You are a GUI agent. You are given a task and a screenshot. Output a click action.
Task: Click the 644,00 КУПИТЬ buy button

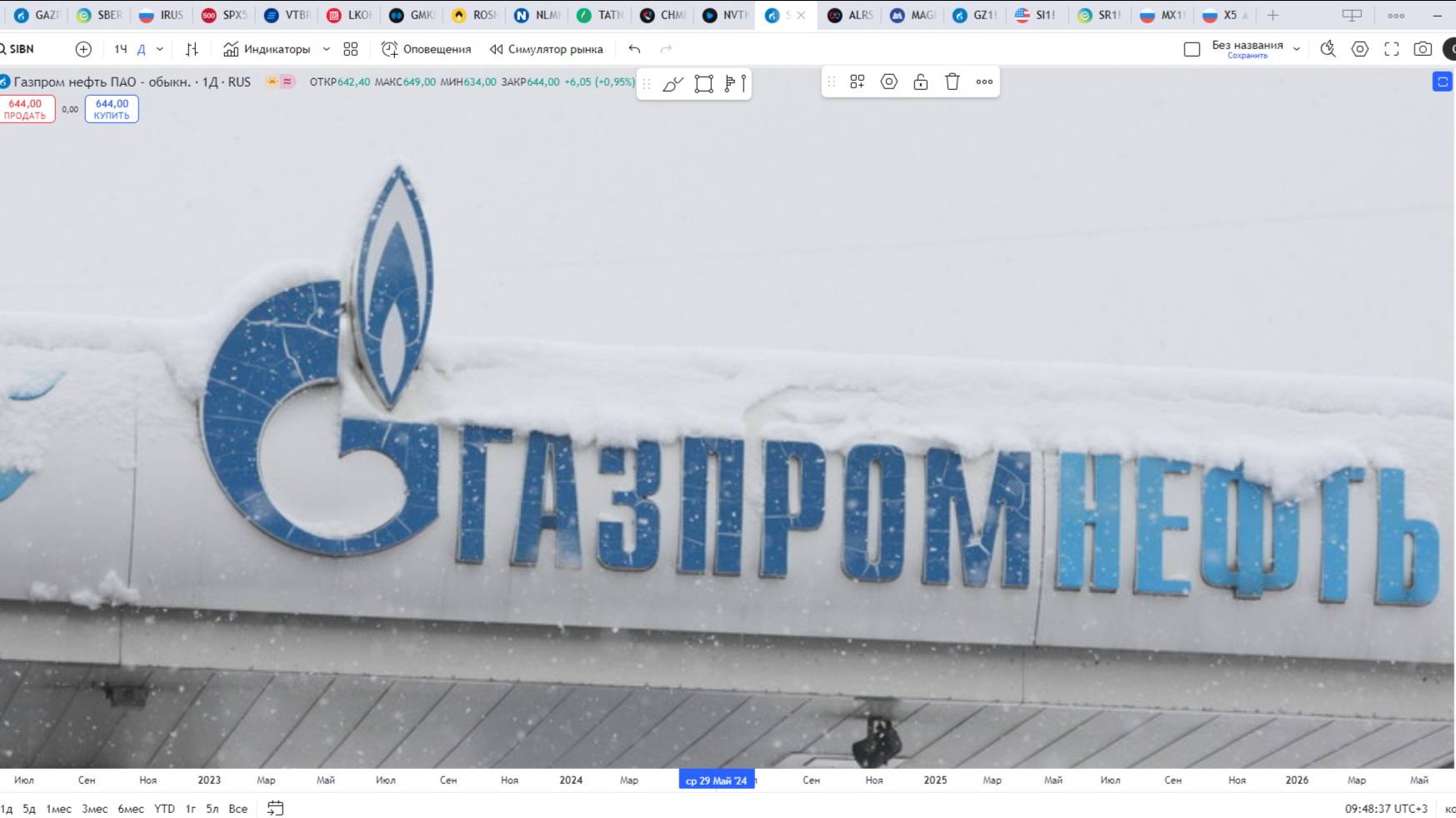(x=112, y=109)
